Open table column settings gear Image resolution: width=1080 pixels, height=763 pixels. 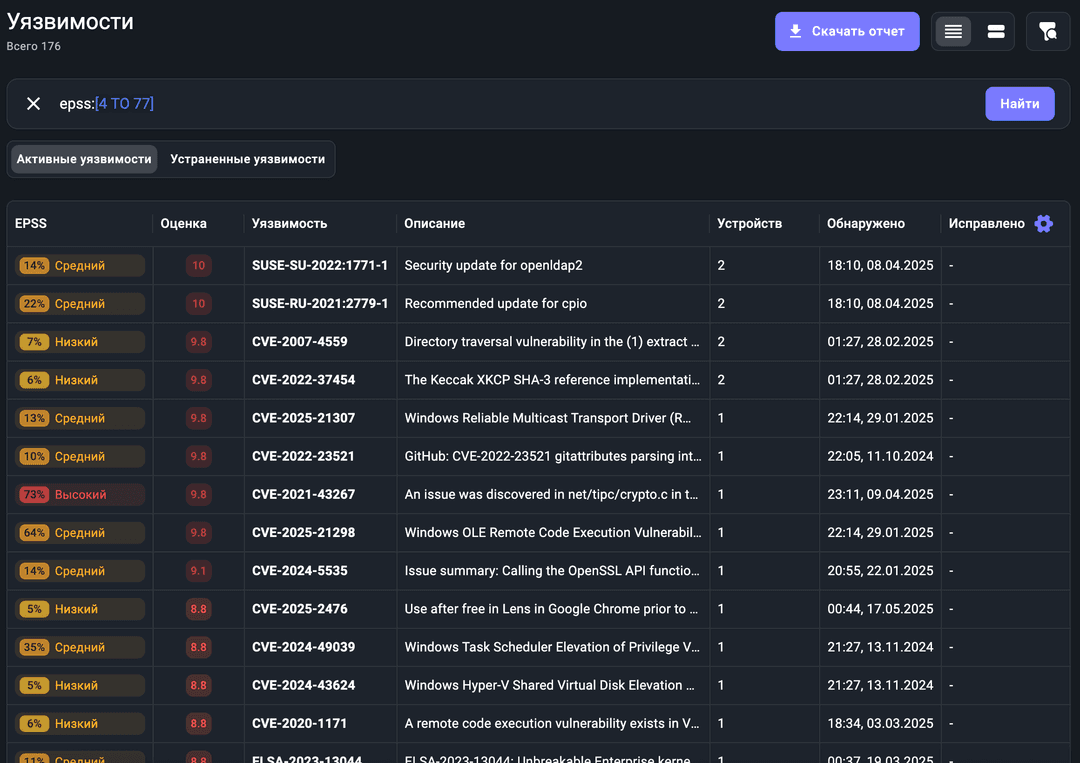(1044, 224)
